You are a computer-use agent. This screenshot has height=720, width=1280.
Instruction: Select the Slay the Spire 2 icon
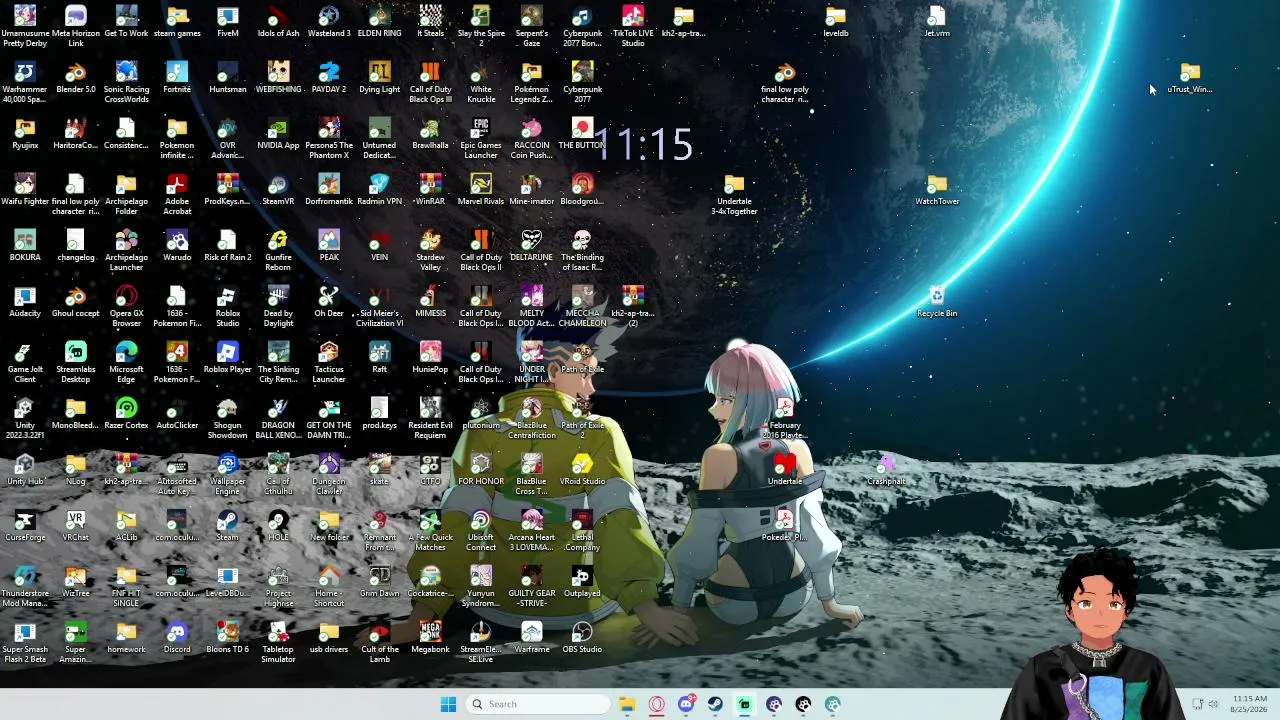[481, 26]
